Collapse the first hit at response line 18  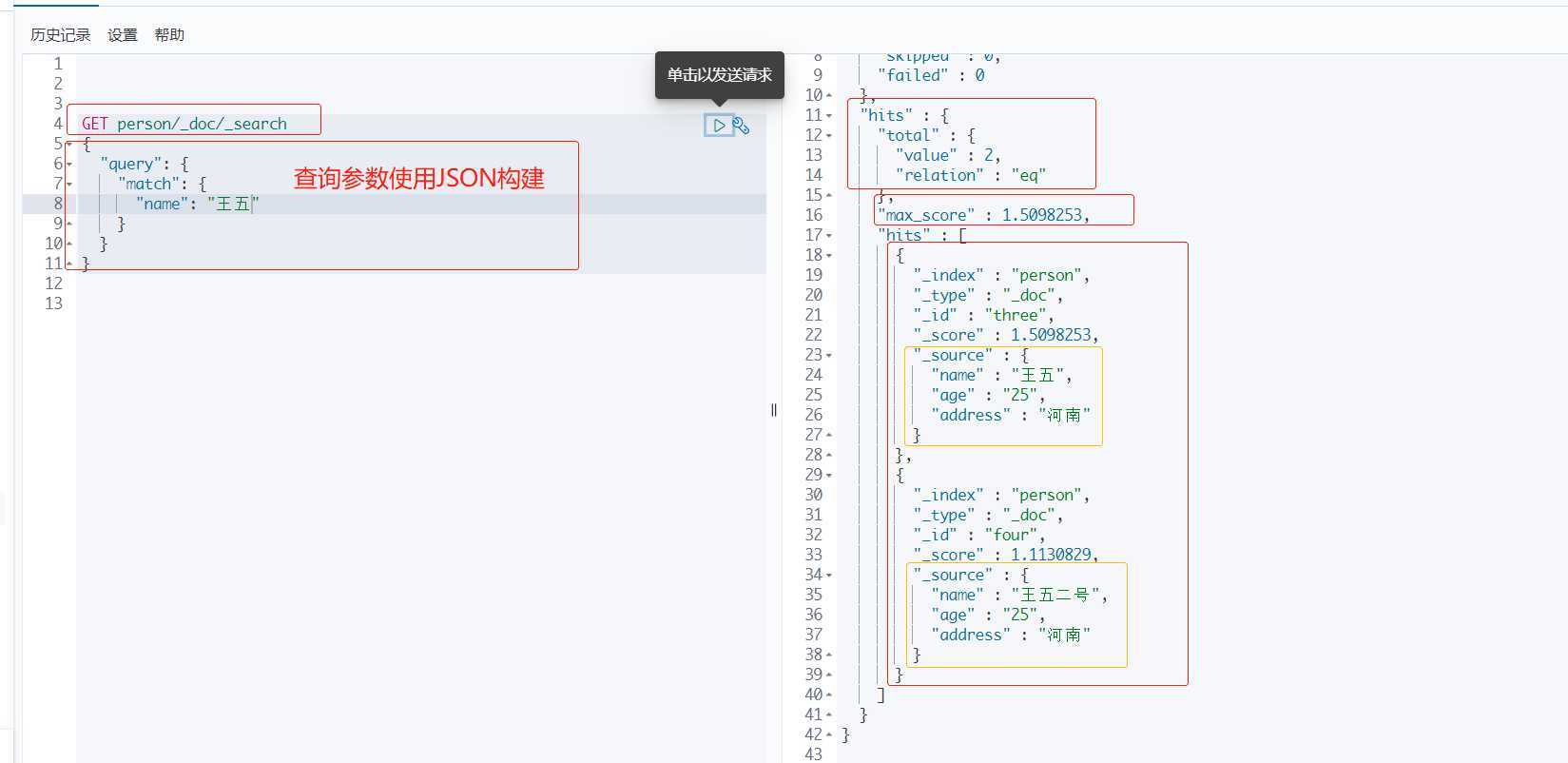829,255
